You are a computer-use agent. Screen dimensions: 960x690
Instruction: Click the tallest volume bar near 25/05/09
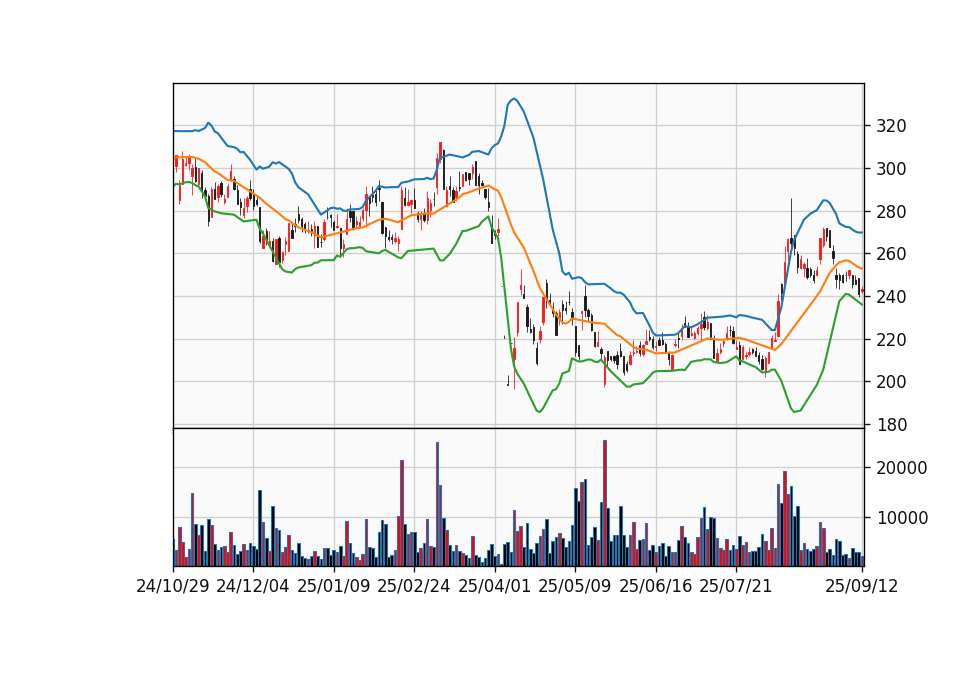click(605, 503)
